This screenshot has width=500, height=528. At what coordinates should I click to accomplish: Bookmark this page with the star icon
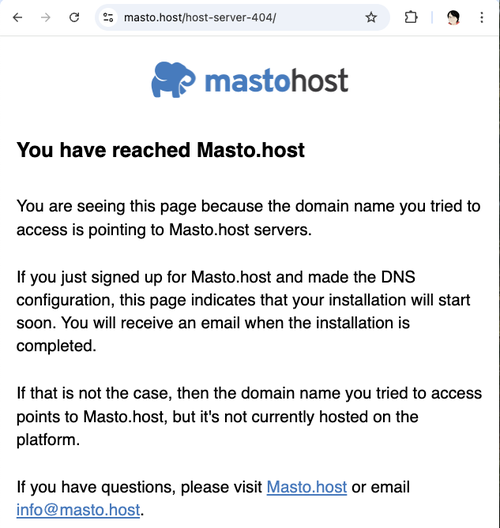371,17
